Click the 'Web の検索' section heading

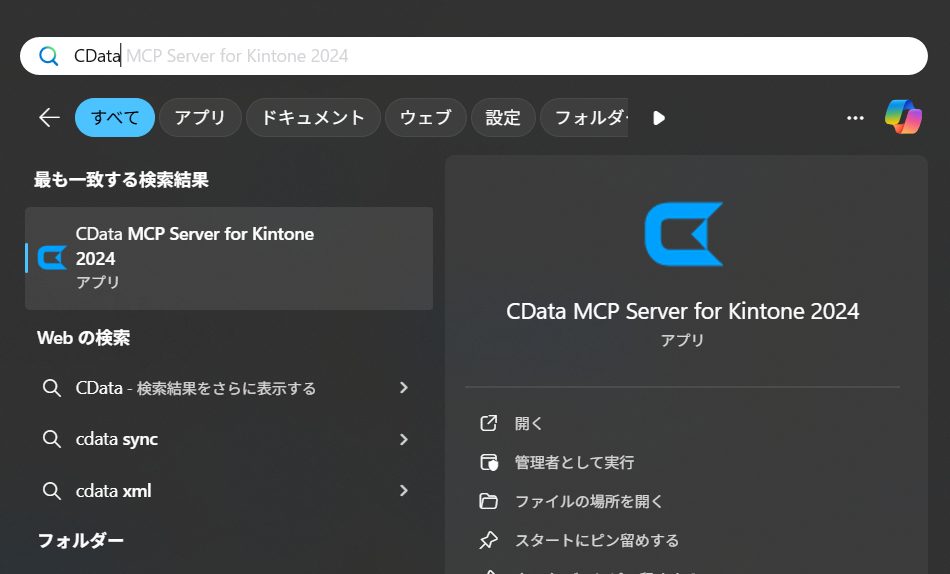pos(84,338)
